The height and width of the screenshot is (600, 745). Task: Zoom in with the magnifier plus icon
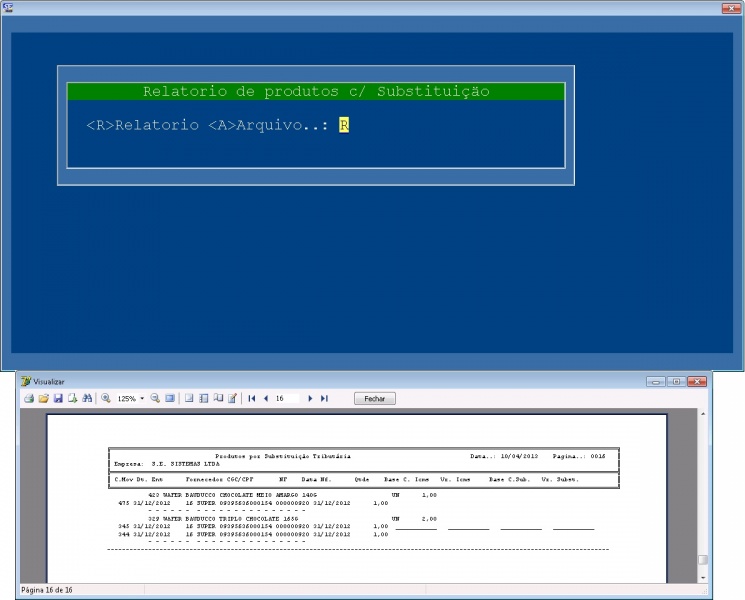106,398
